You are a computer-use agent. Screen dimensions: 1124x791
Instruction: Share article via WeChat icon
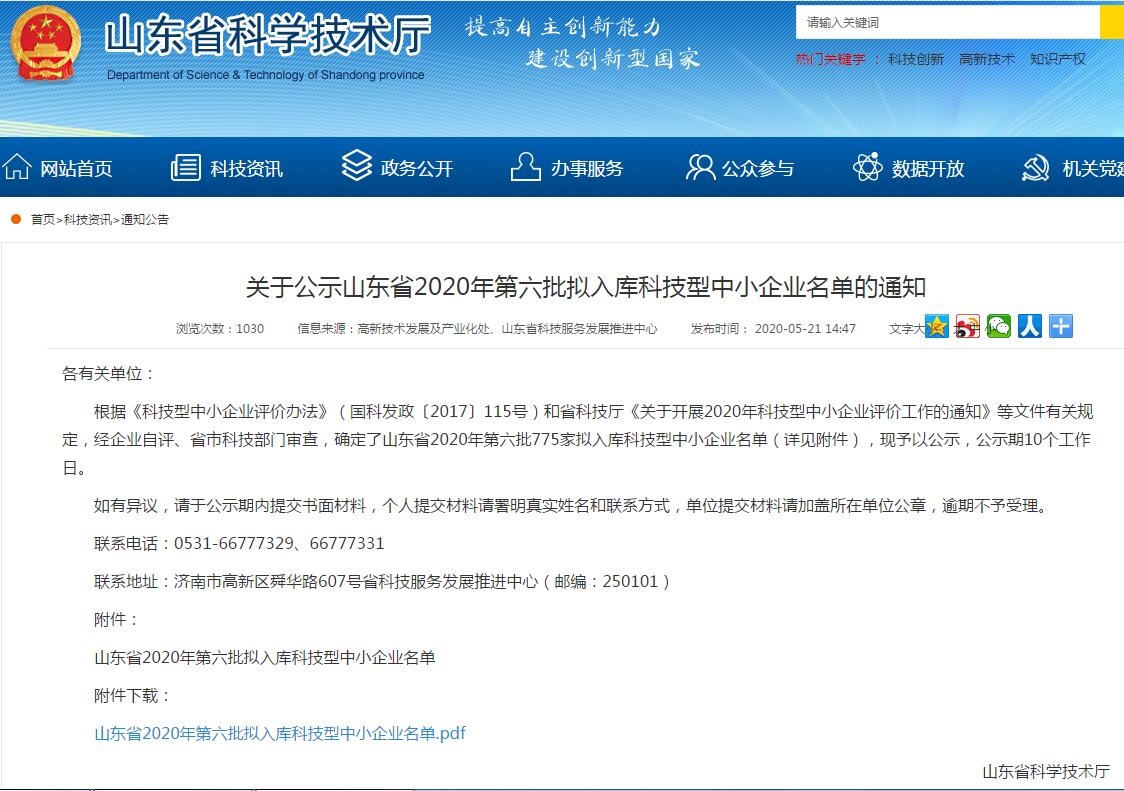pyautogui.click(x=998, y=326)
